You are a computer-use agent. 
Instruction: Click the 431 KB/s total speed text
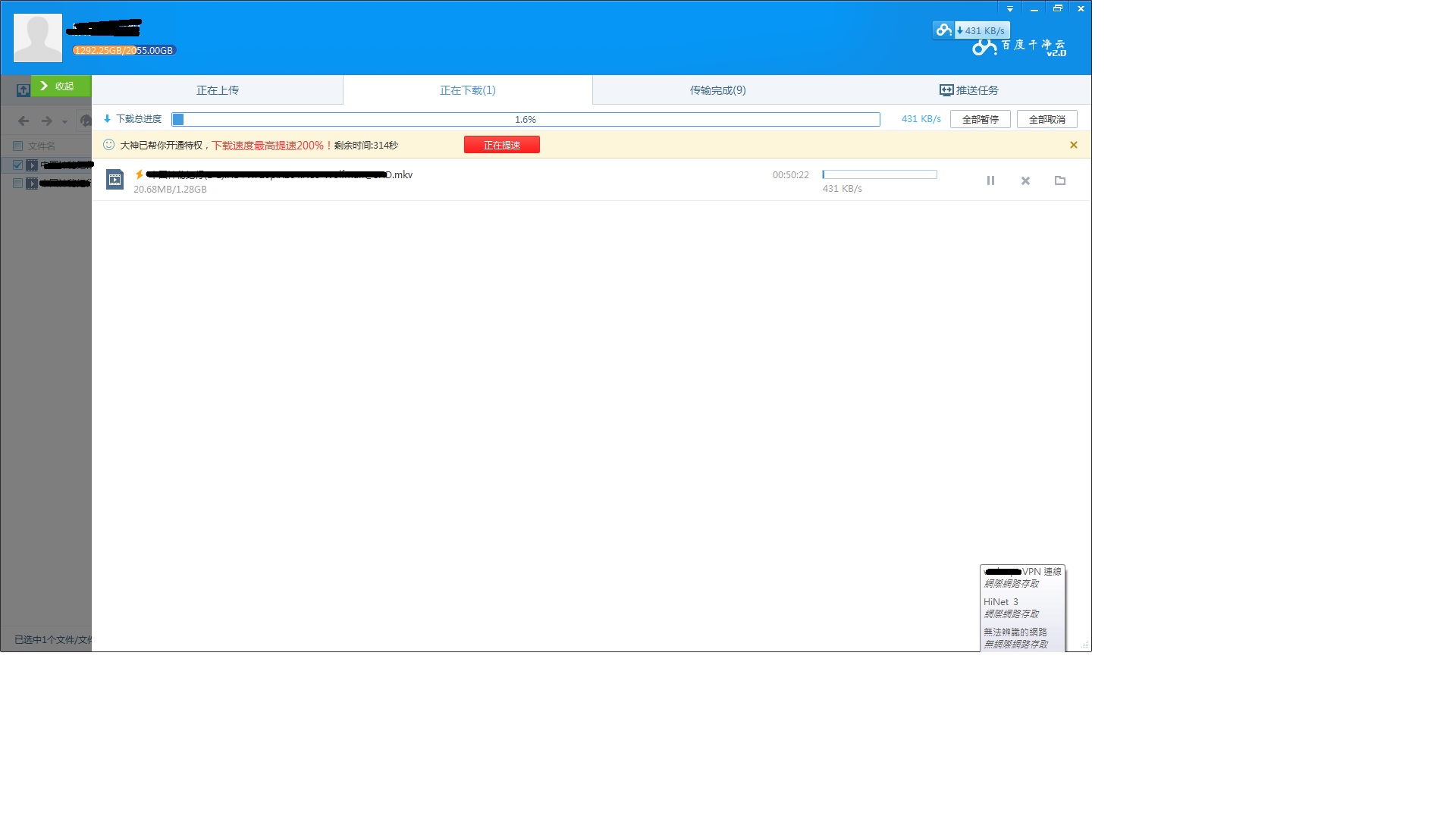click(921, 119)
